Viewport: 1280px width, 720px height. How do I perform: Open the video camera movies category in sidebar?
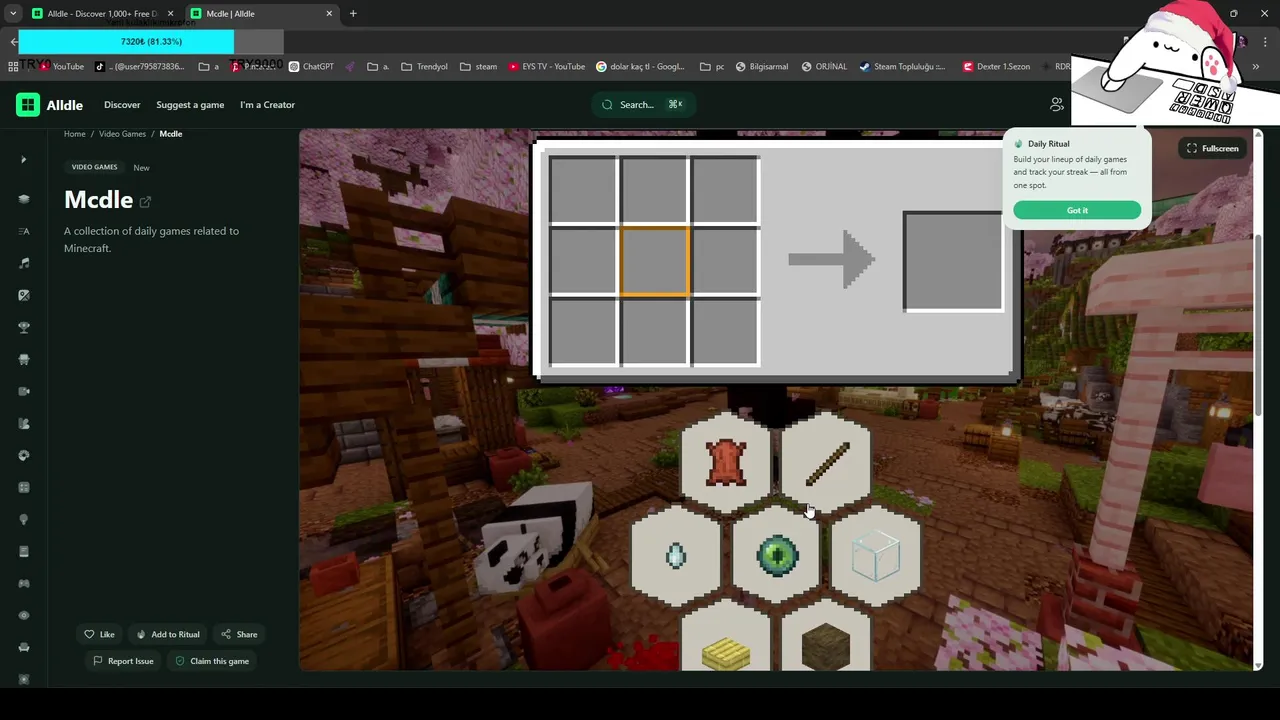tap(24, 391)
